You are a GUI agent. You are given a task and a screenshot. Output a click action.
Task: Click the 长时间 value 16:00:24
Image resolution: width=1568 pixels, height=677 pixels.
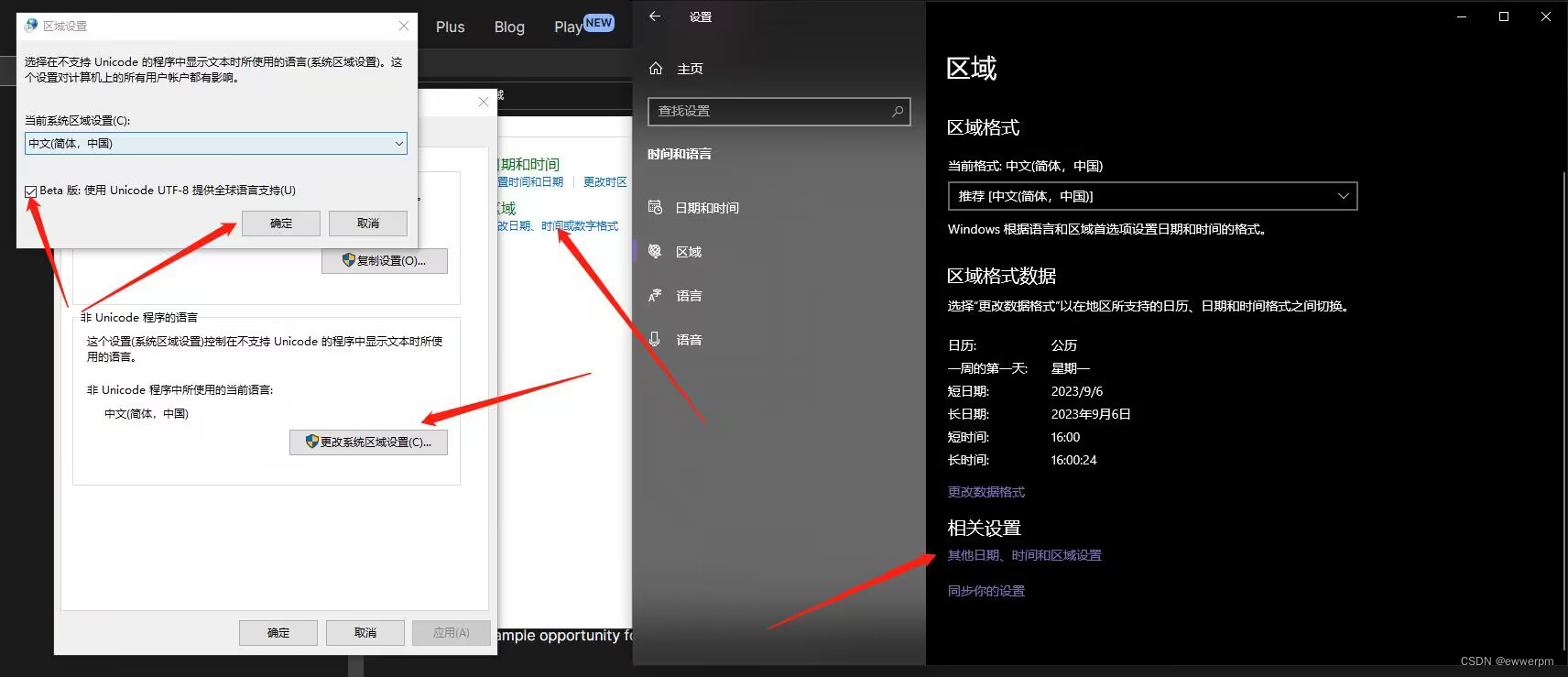pos(1073,460)
